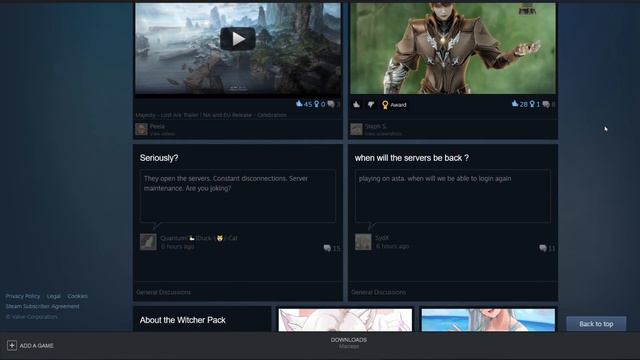Open Quantum Duck Cat's profile name
This screenshot has height=360, width=640.
(x=199, y=238)
